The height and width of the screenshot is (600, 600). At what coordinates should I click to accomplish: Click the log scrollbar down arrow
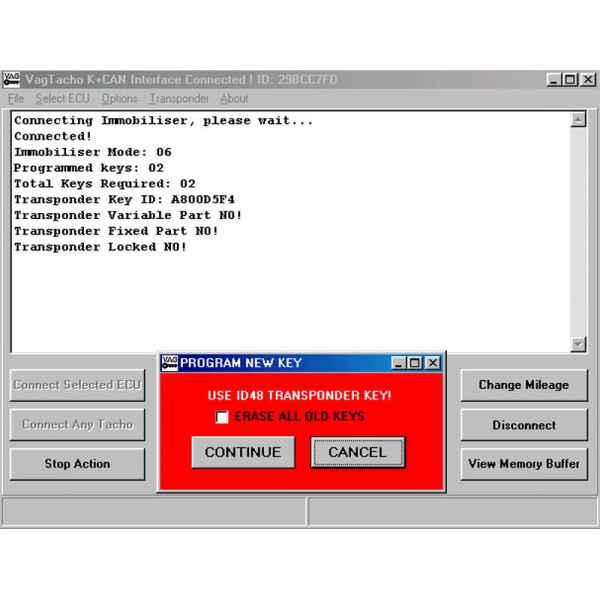(578, 344)
